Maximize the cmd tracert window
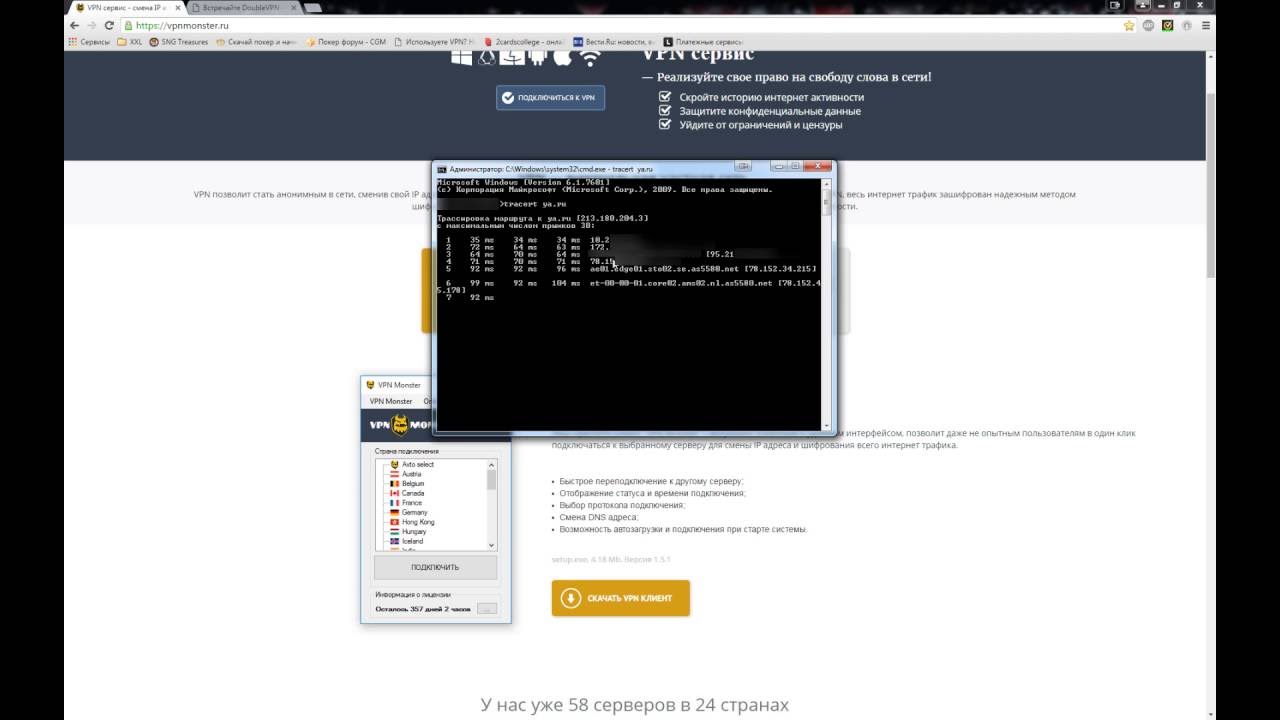This screenshot has width=1280, height=720. tap(794, 166)
